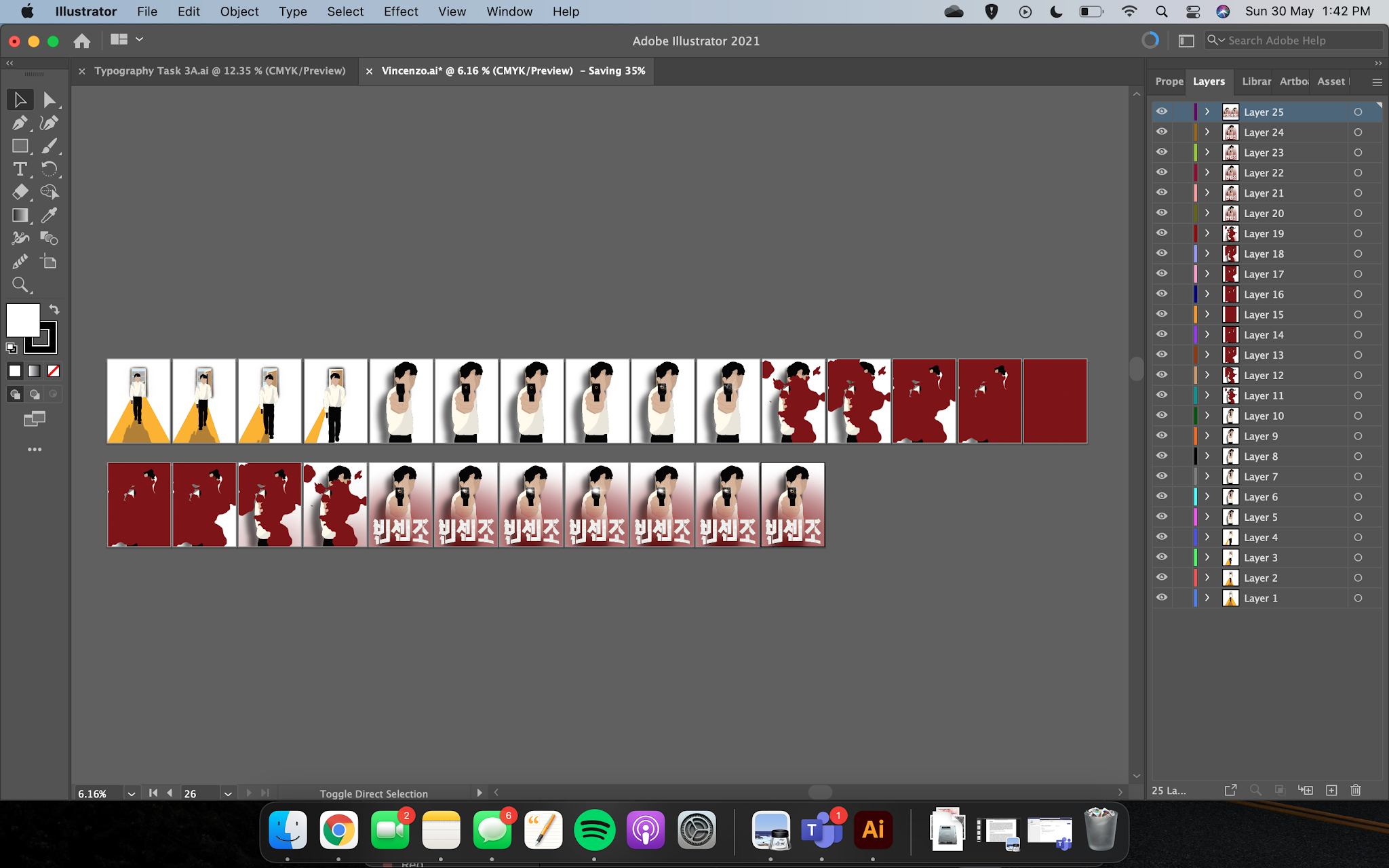Switch to Typography Task 3A.ai tab
Image resolution: width=1389 pixels, height=868 pixels.
click(219, 71)
